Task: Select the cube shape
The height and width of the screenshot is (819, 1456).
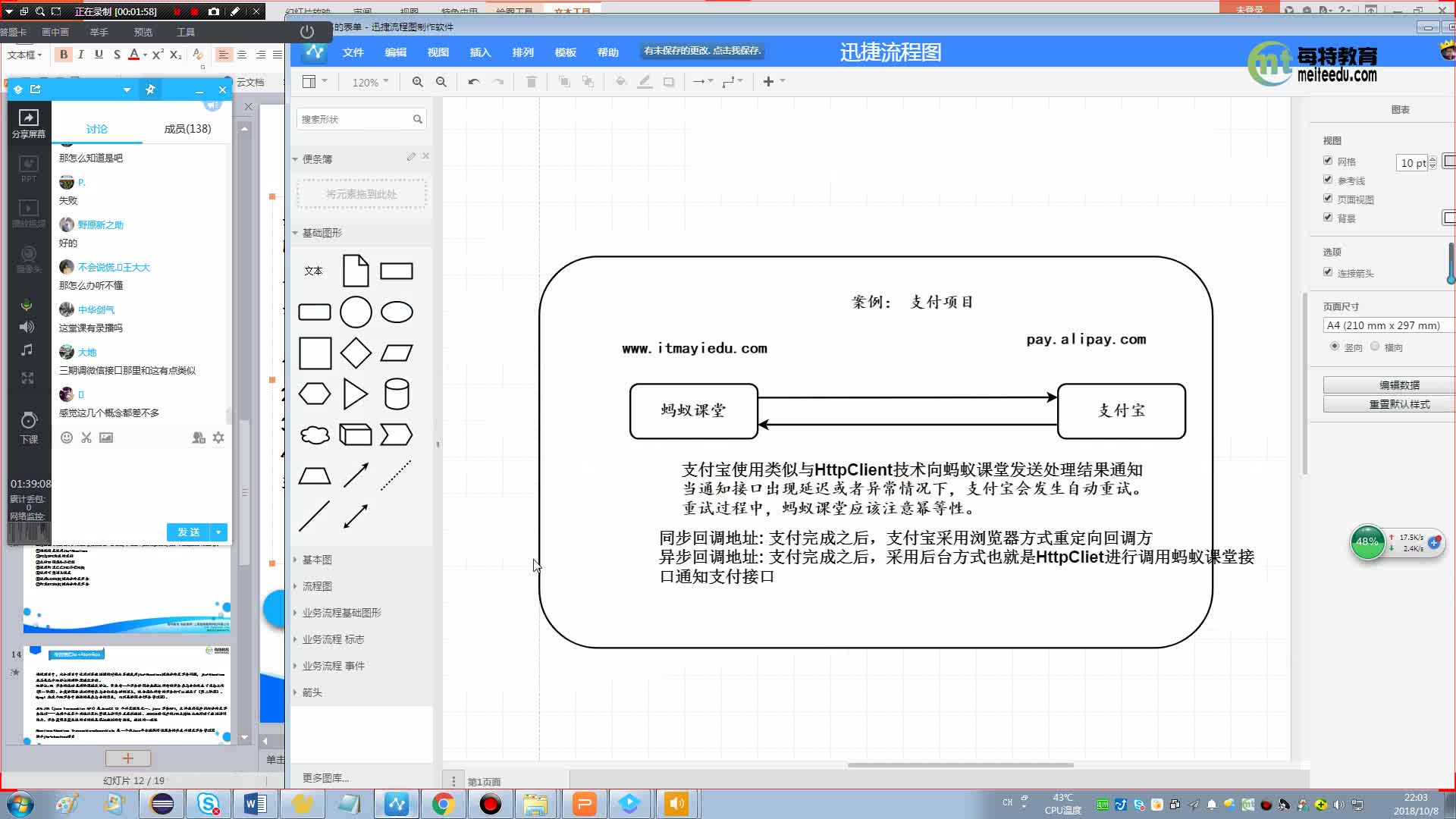Action: pyautogui.click(x=356, y=435)
